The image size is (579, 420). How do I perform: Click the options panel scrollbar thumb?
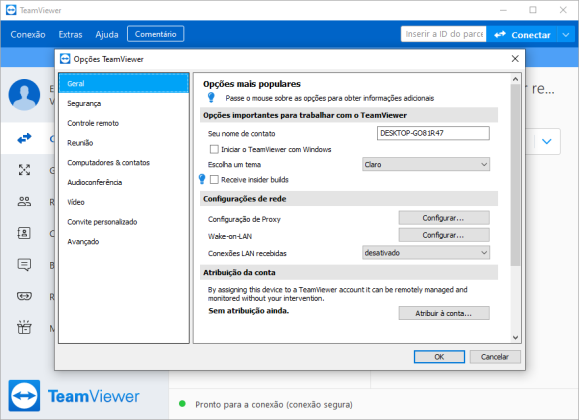(x=515, y=175)
